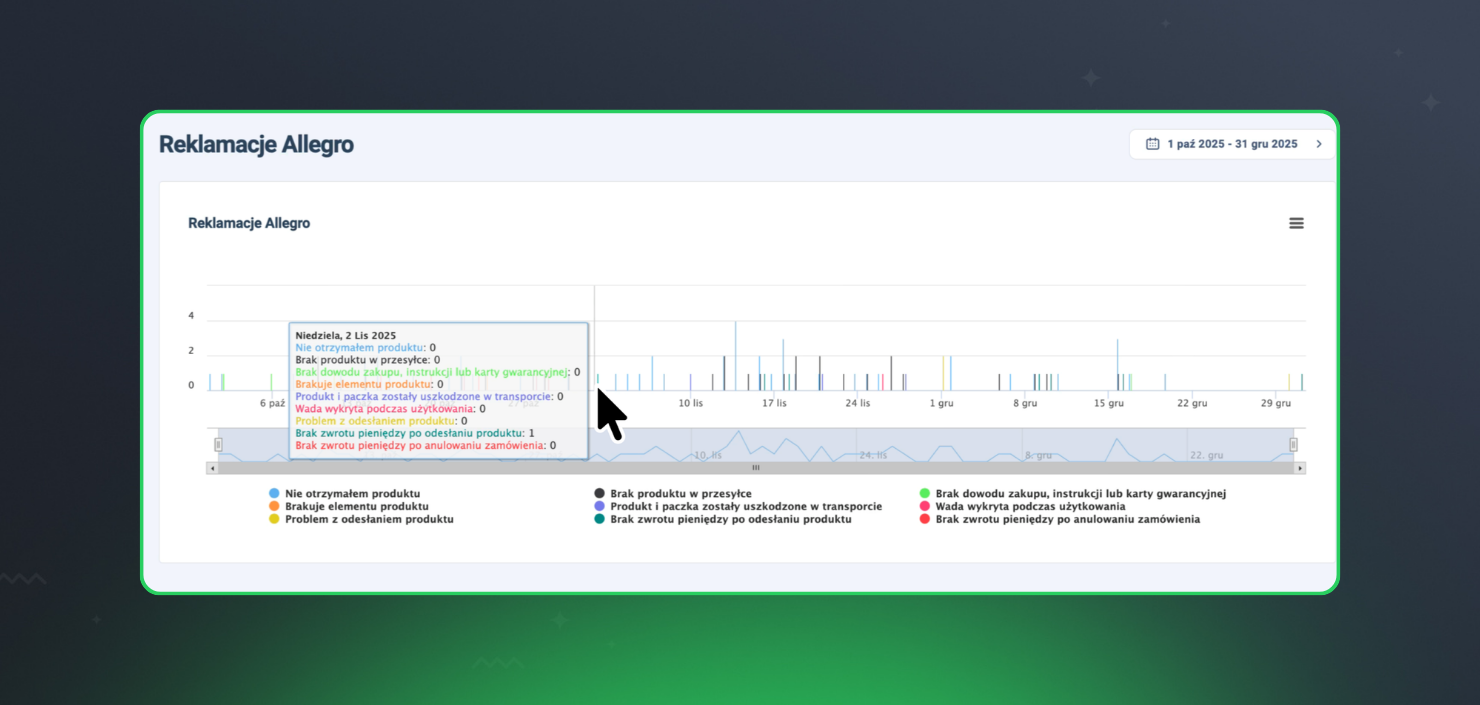The height and width of the screenshot is (705, 1480).
Task: Click the left navigator range handle
Action: (x=219, y=444)
